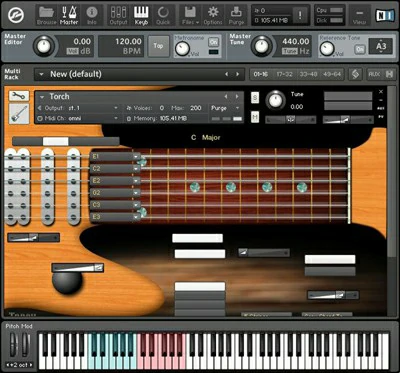Image resolution: width=400 pixels, height=373 pixels.
Task: Turn the Metronome On
Action: [x=213, y=42]
